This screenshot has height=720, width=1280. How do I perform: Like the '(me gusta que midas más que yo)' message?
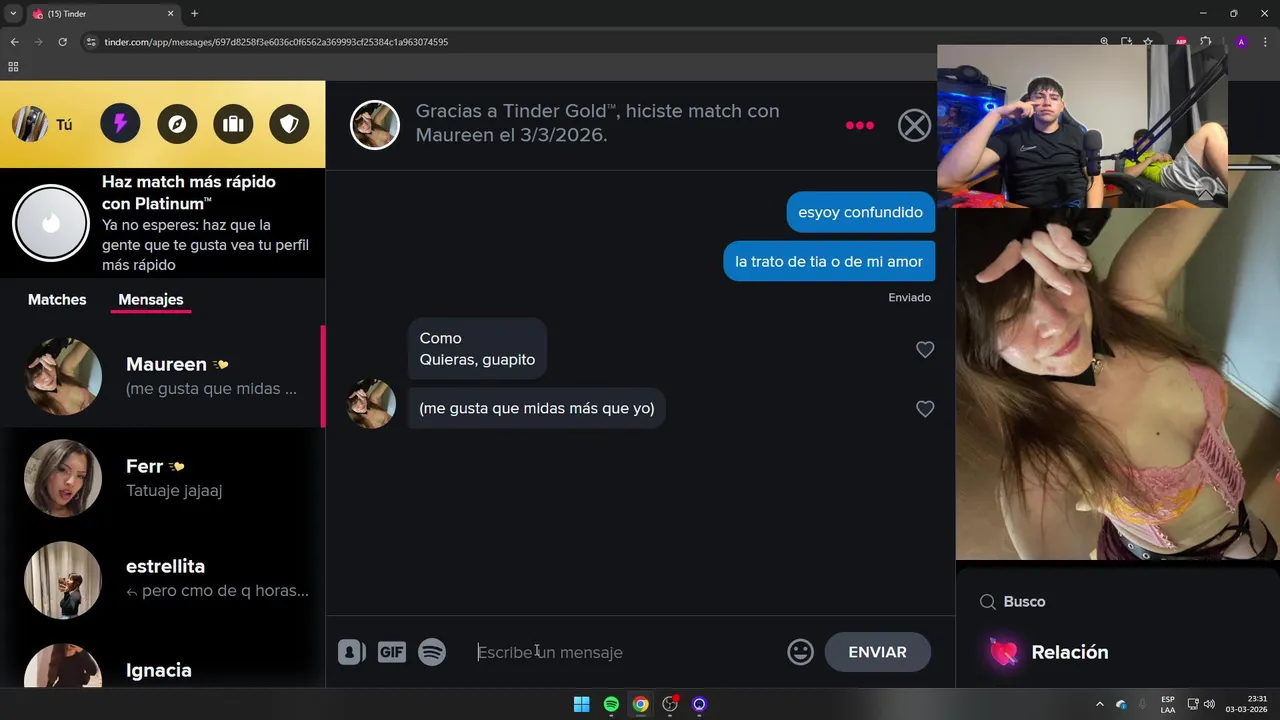[x=925, y=408]
